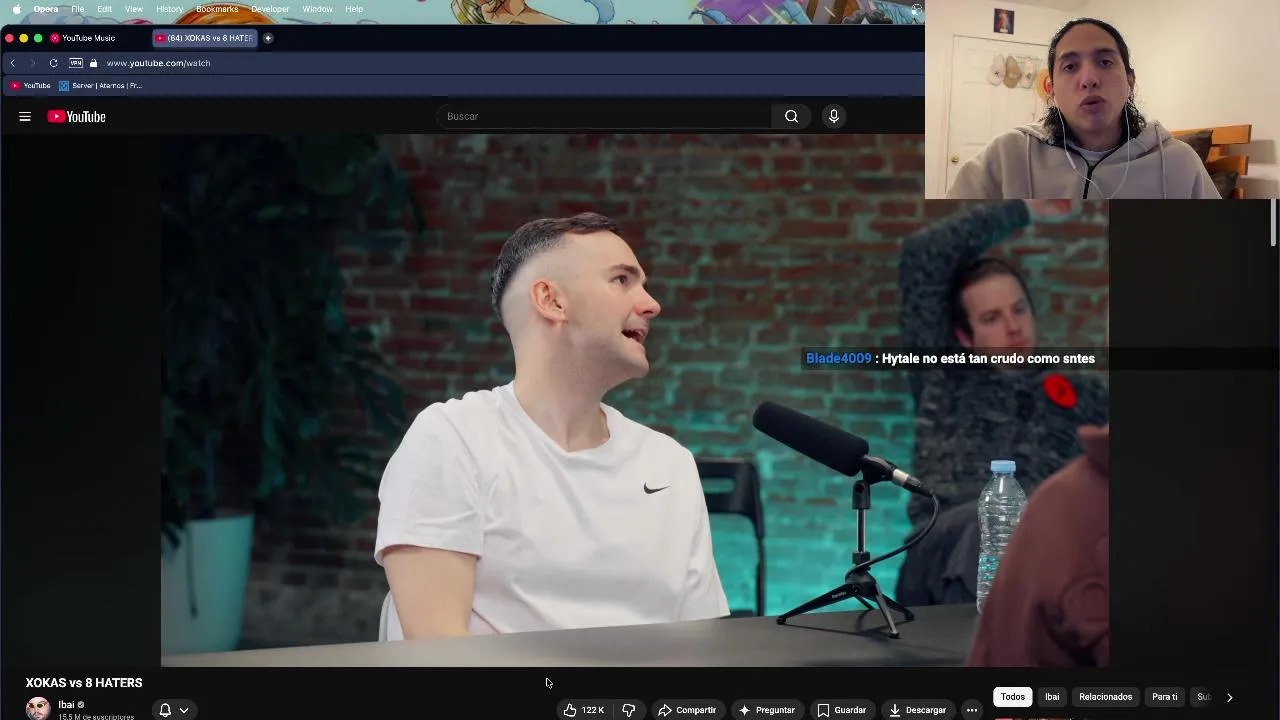
Task: Open the Server | Aternos bookmark
Action: [x=101, y=86]
